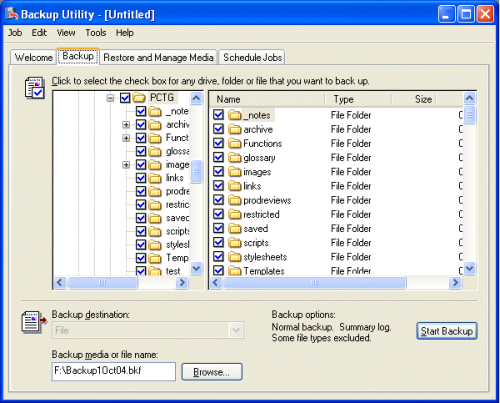
Task: Click the Backup Utility title bar icon
Action: pyautogui.click(x=11, y=14)
